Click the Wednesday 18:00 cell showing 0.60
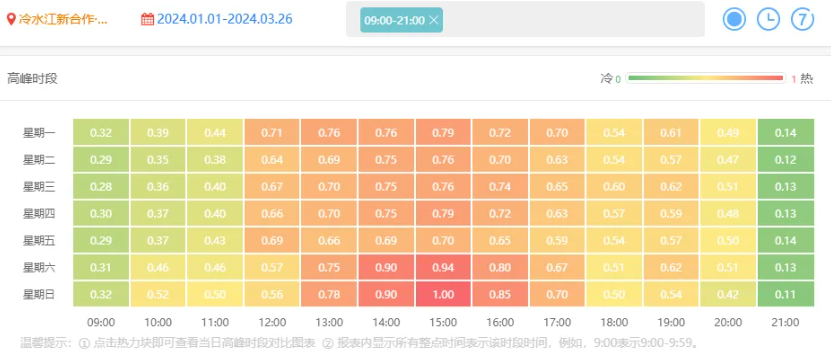 click(614, 187)
